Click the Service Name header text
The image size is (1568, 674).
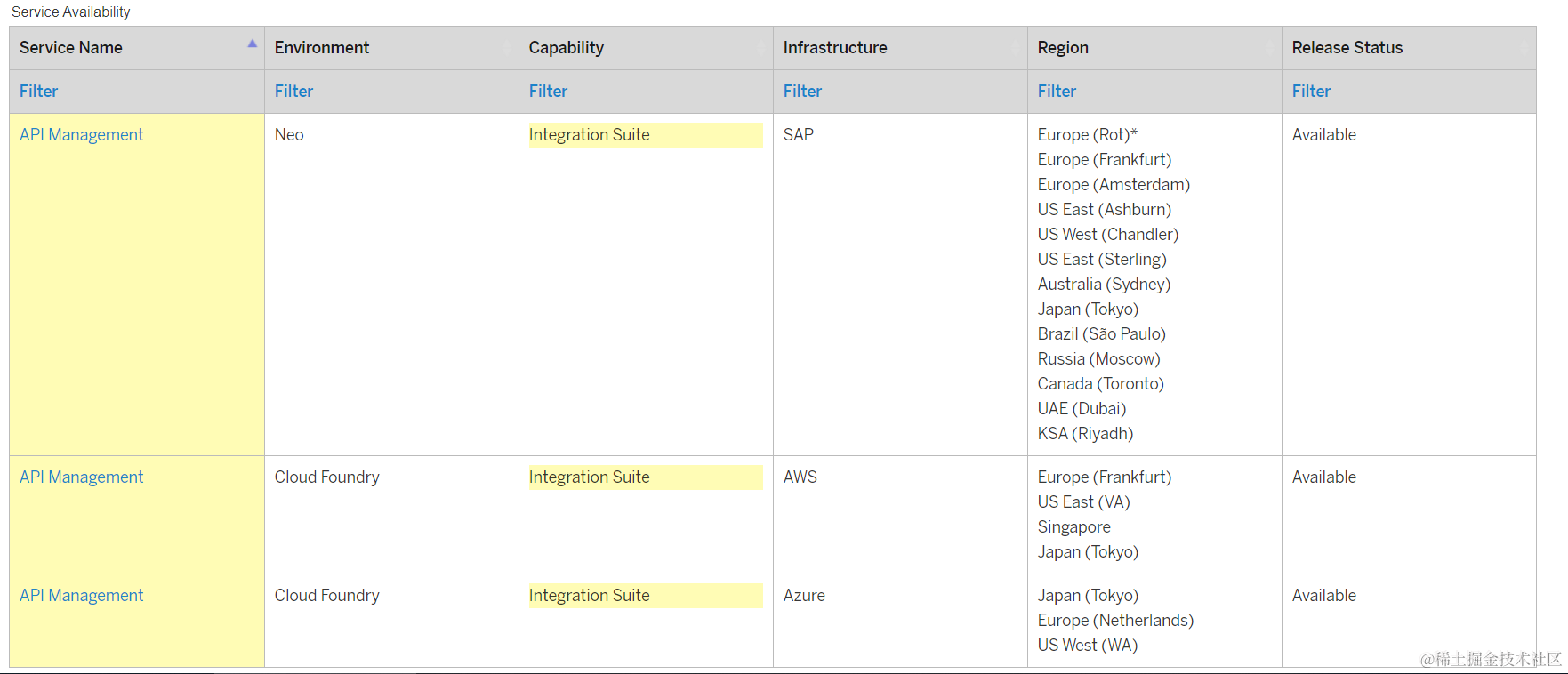coord(71,48)
